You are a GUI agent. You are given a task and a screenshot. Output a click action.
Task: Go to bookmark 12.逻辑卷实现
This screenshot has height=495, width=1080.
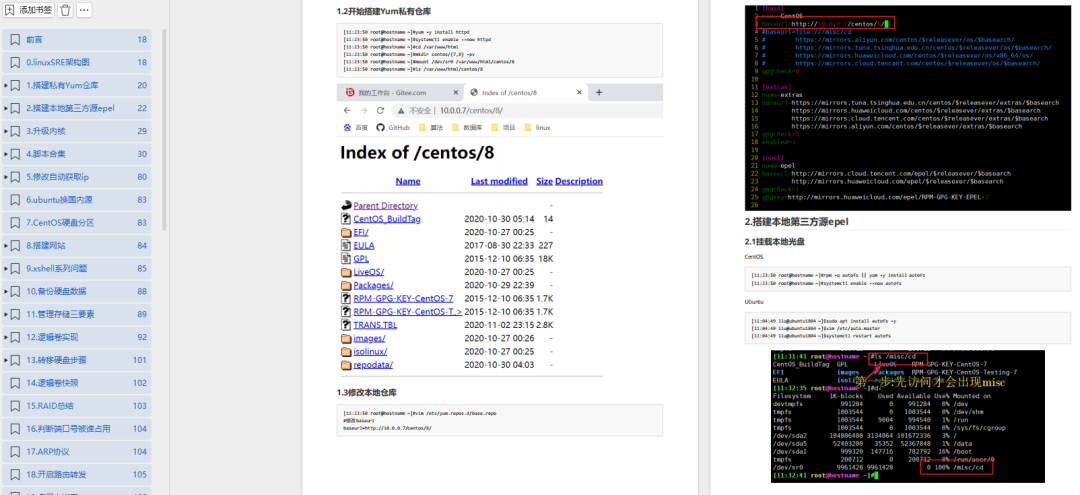(76, 337)
